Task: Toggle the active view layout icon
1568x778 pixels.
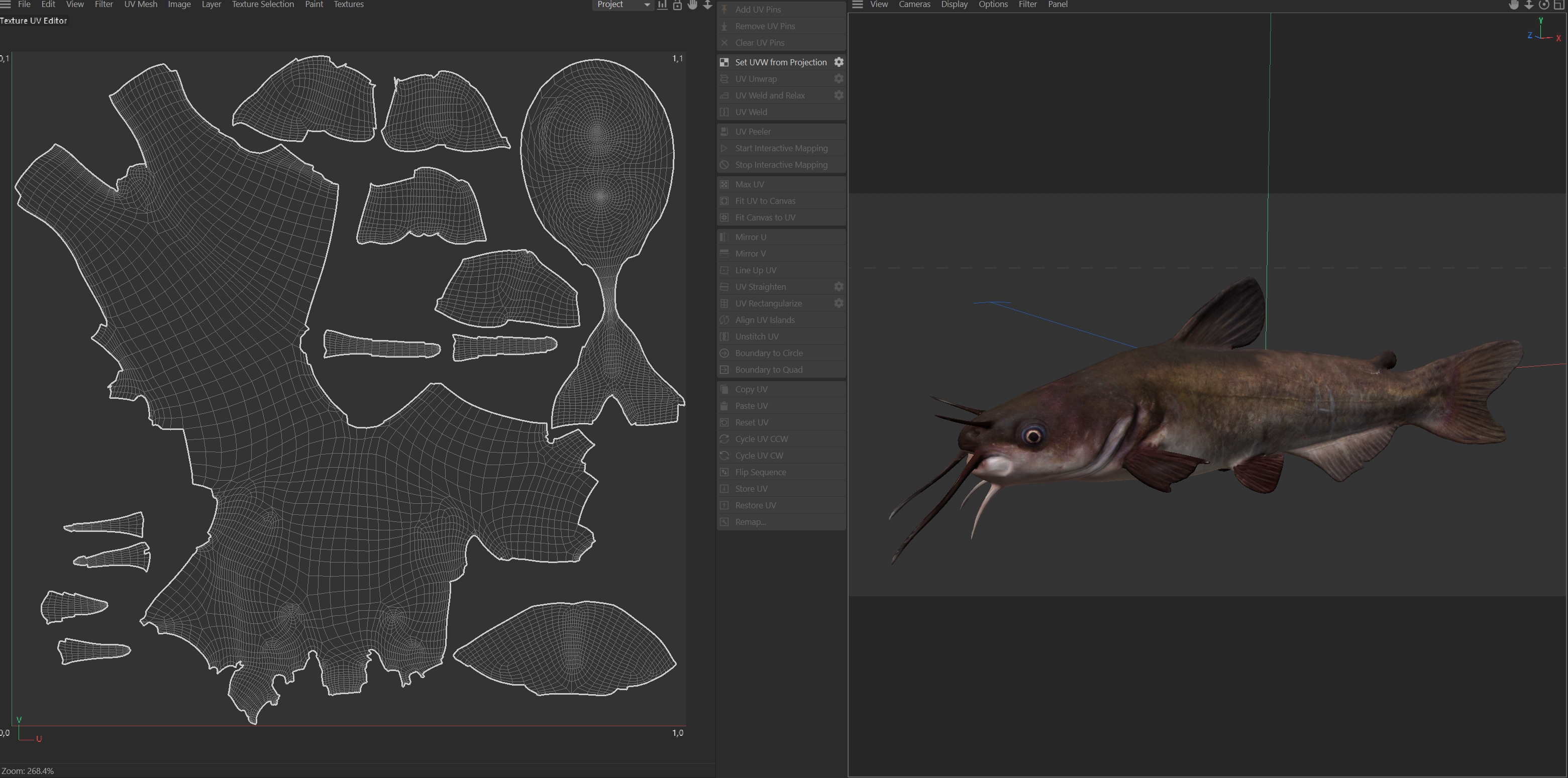Action: pyautogui.click(x=1559, y=5)
